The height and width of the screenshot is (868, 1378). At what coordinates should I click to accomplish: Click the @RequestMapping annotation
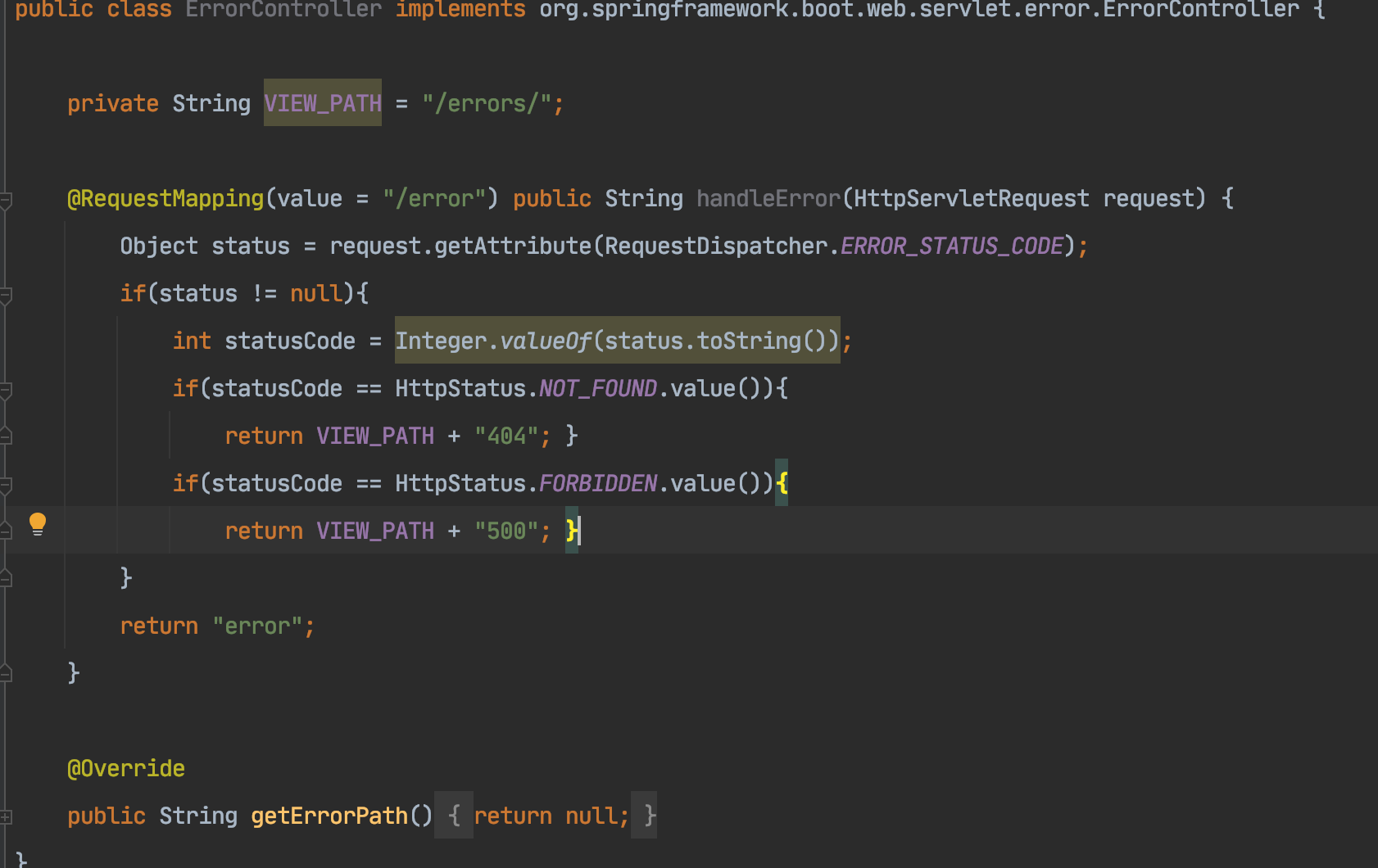point(165,198)
